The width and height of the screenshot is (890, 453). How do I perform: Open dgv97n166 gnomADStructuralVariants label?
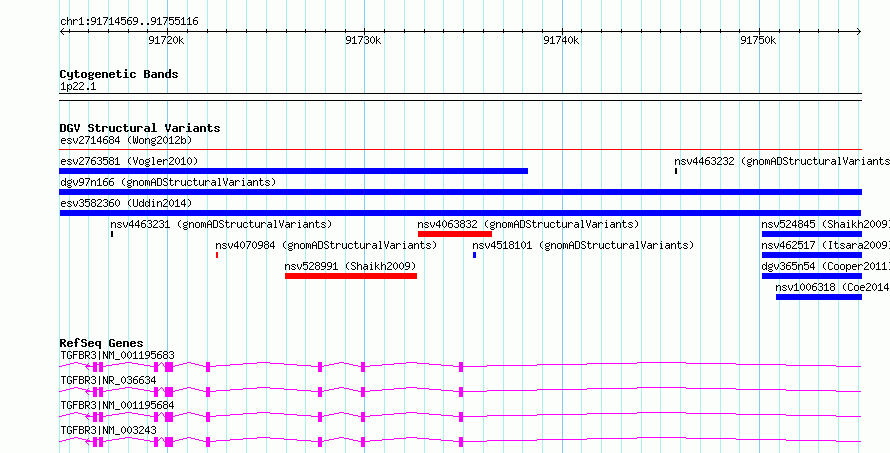point(168,182)
